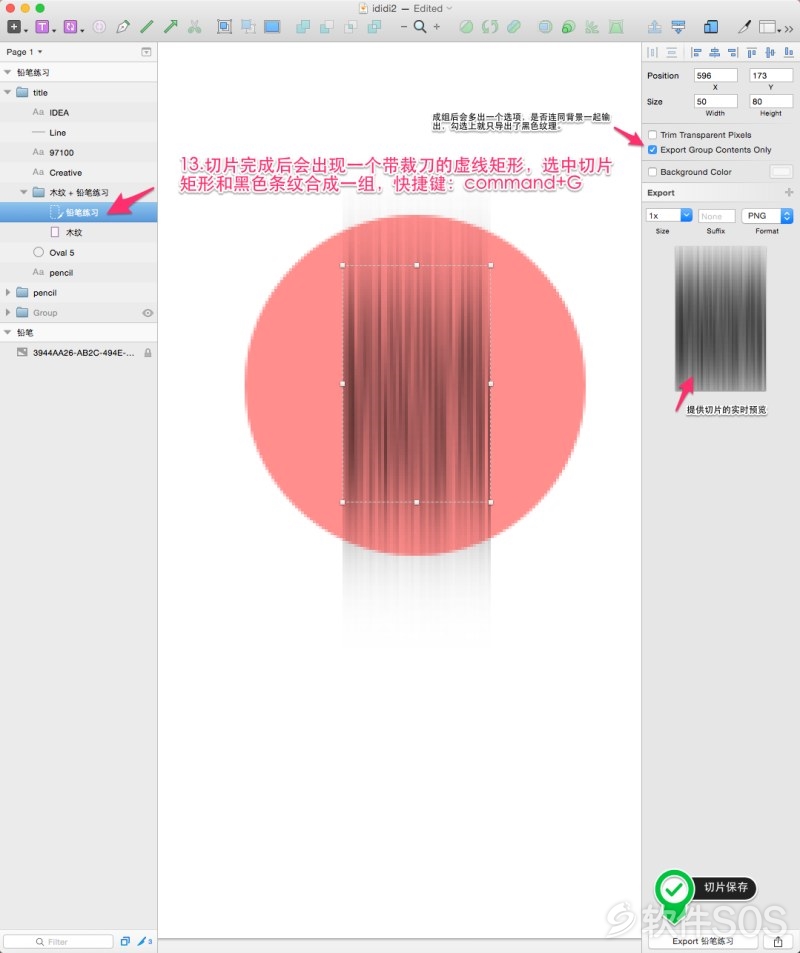
Task: Toggle the pages list panel button
Action: click(146, 52)
